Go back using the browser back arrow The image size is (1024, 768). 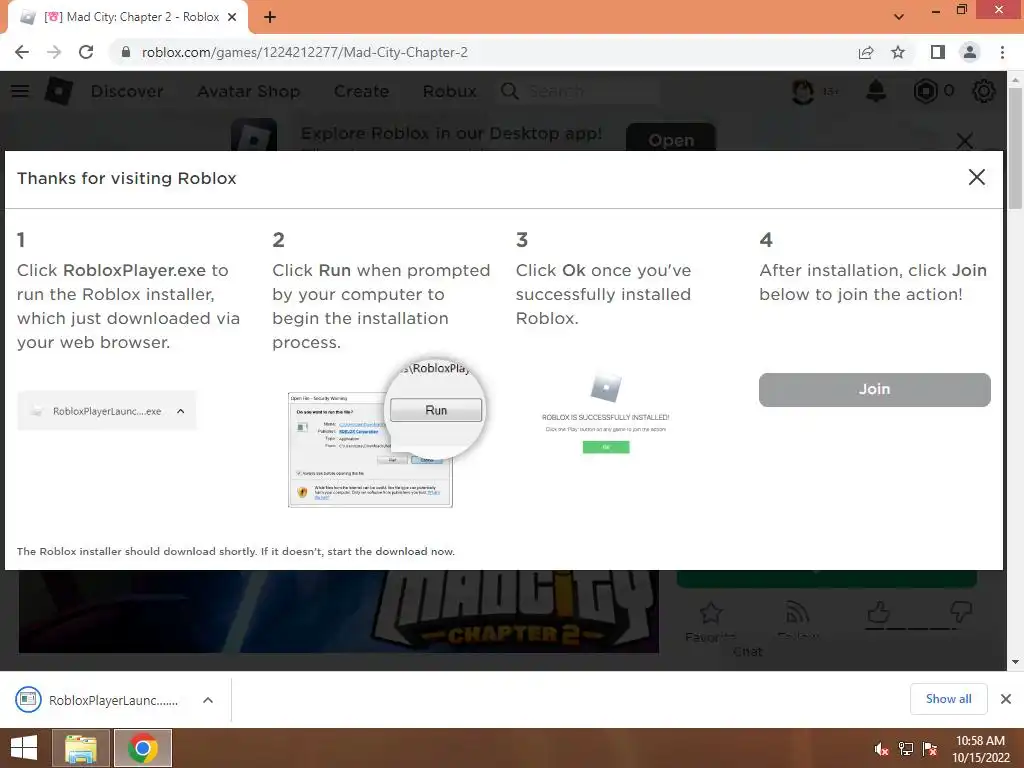point(22,52)
